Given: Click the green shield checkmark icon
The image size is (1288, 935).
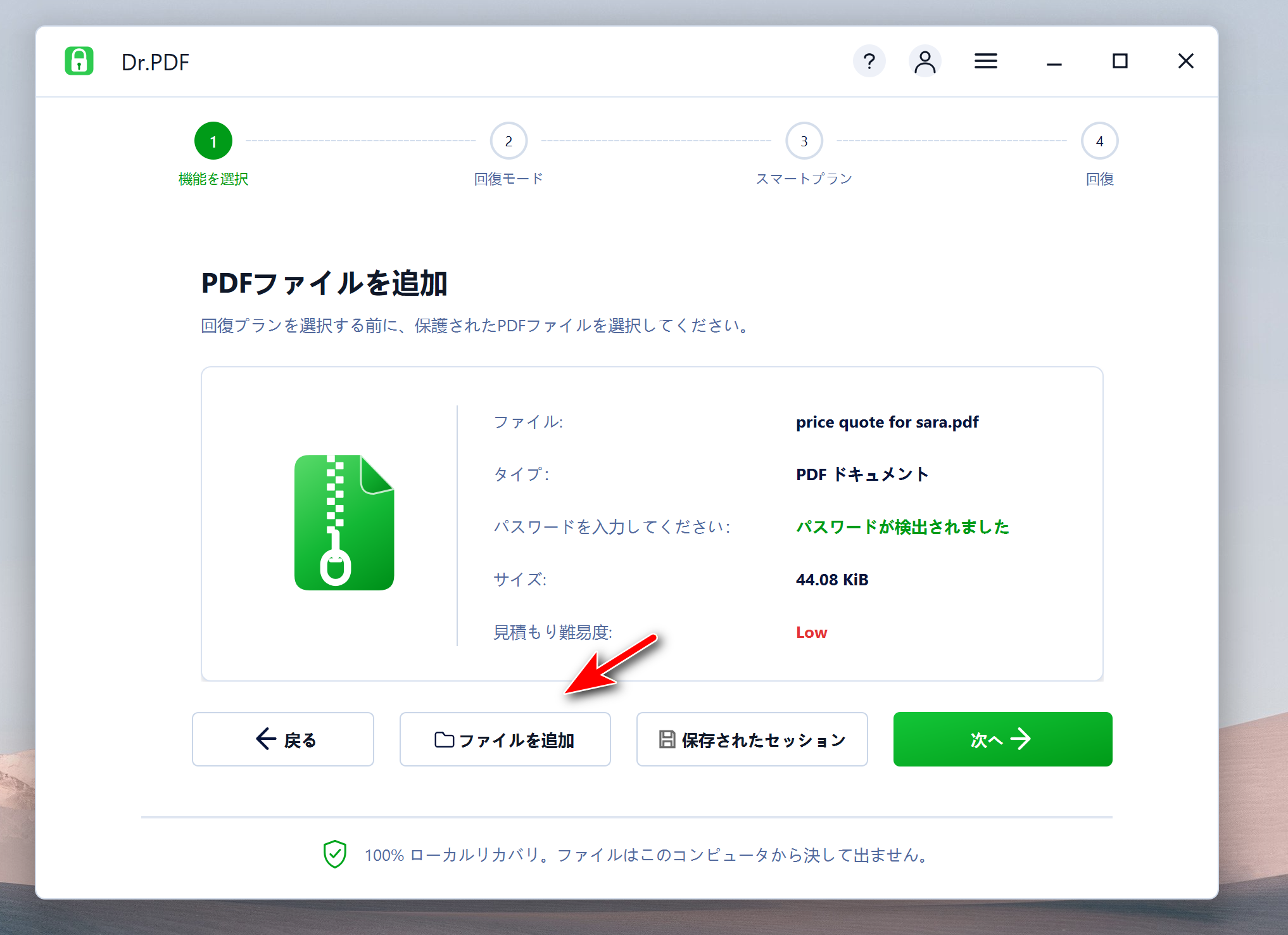Looking at the screenshot, I should [335, 854].
